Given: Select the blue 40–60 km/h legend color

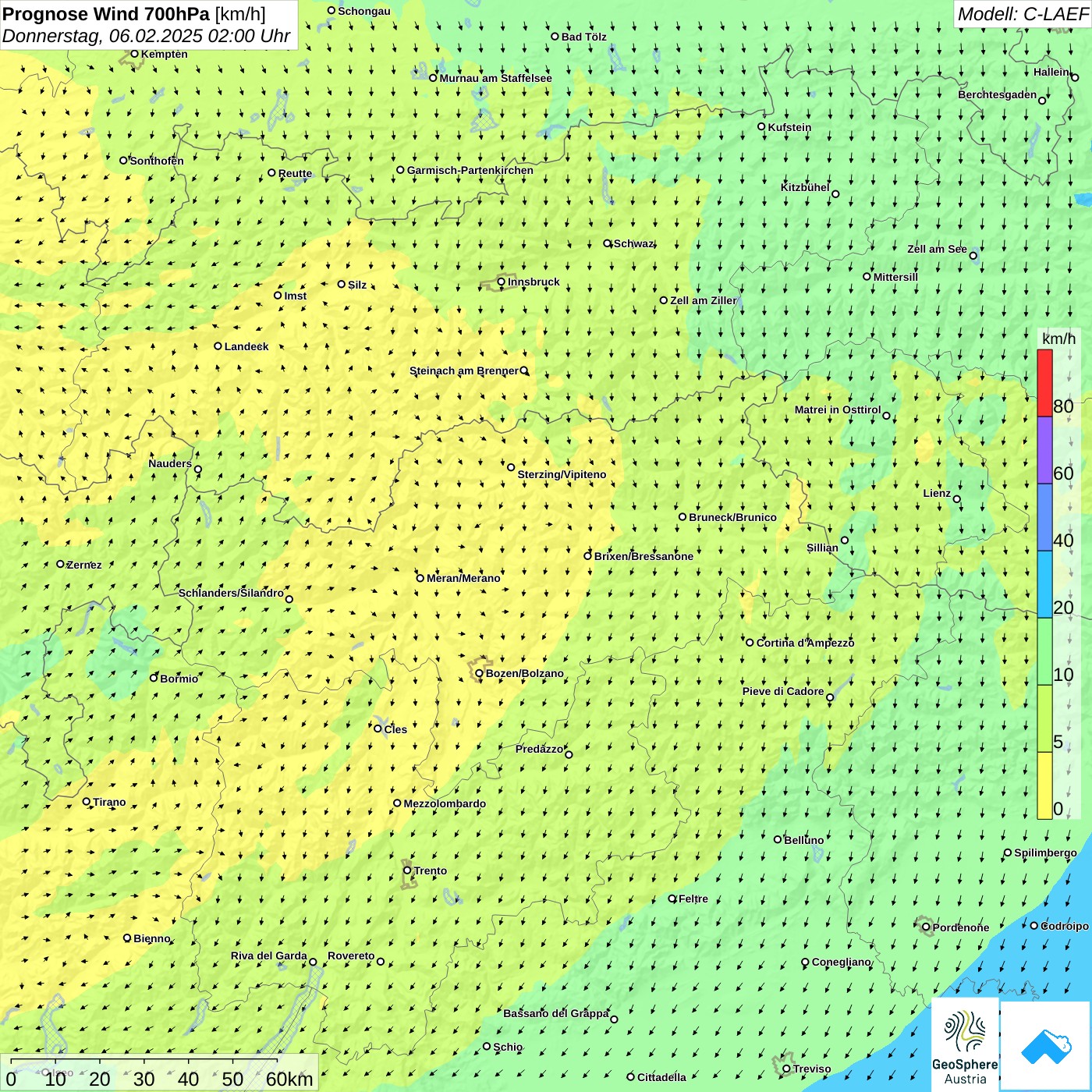Looking at the screenshot, I should tap(1044, 518).
